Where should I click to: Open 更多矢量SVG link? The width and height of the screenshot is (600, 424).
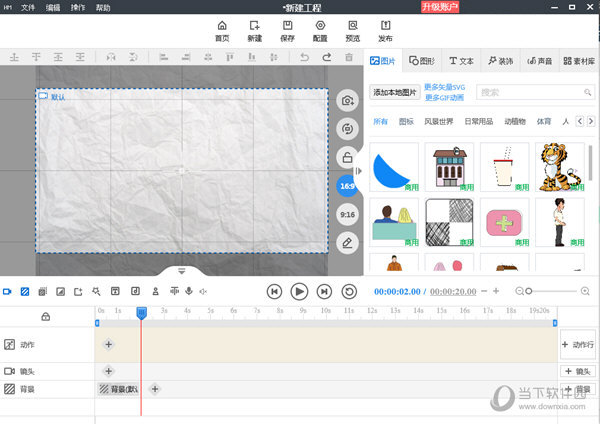pyautogui.click(x=445, y=87)
